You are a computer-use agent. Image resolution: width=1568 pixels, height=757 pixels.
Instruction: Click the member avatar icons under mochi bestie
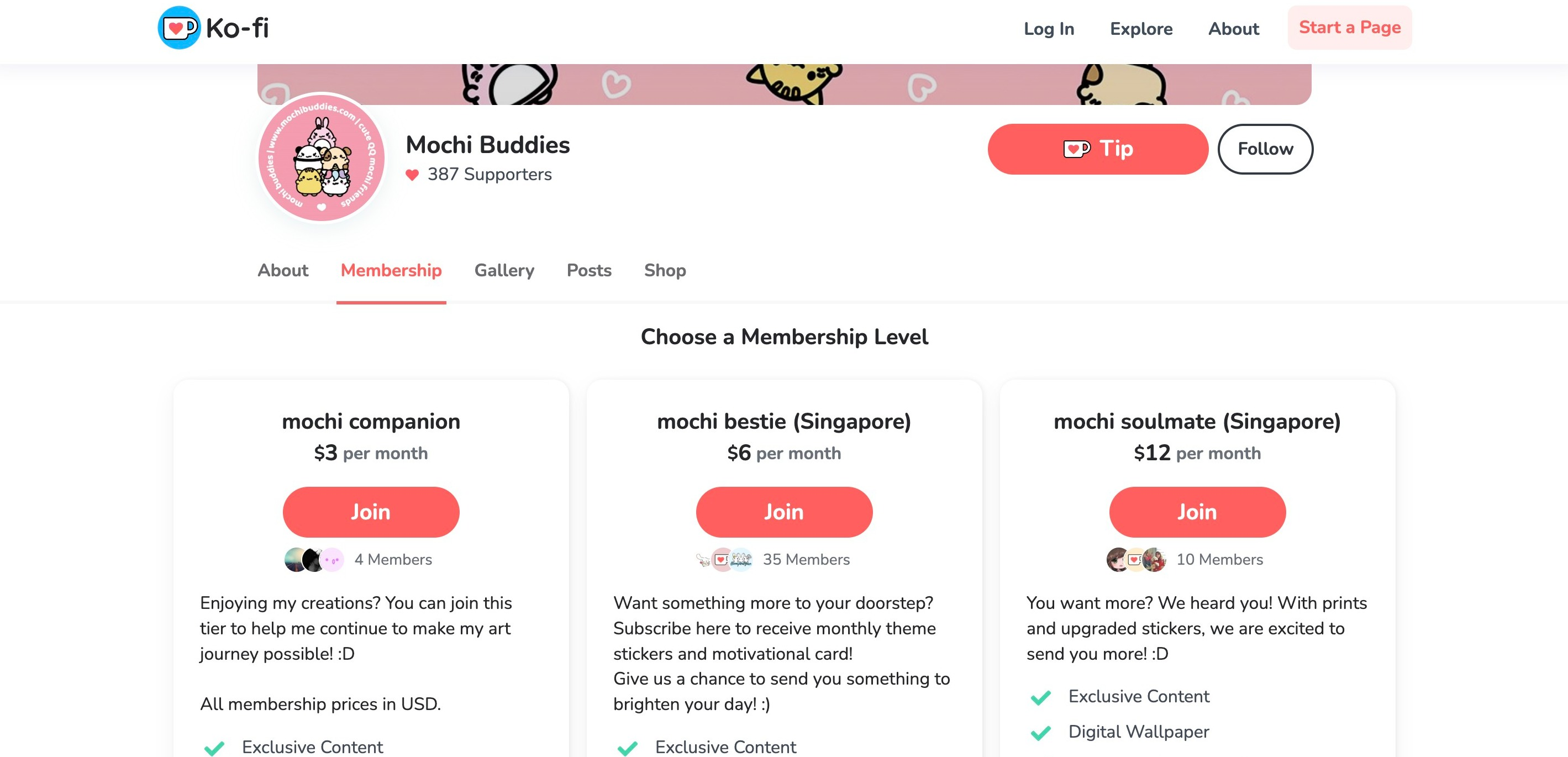[724, 558]
